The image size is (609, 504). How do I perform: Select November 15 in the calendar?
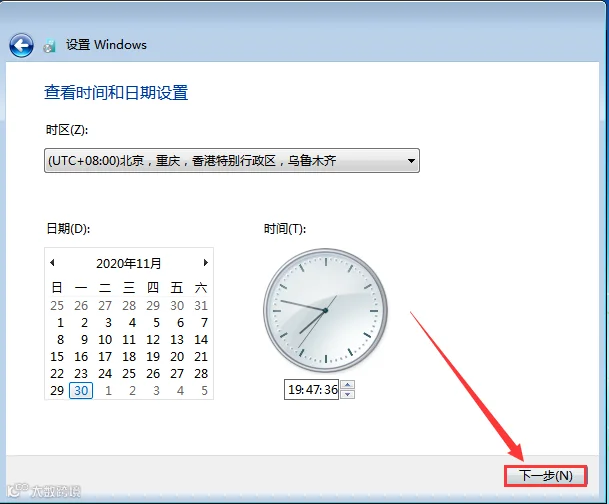57,356
